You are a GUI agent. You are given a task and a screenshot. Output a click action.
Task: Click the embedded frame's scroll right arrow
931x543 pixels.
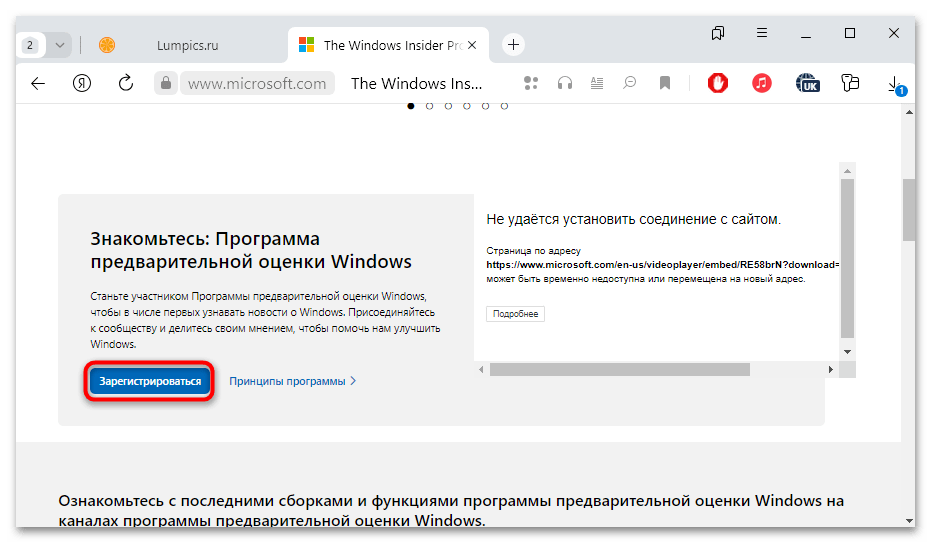click(x=831, y=370)
